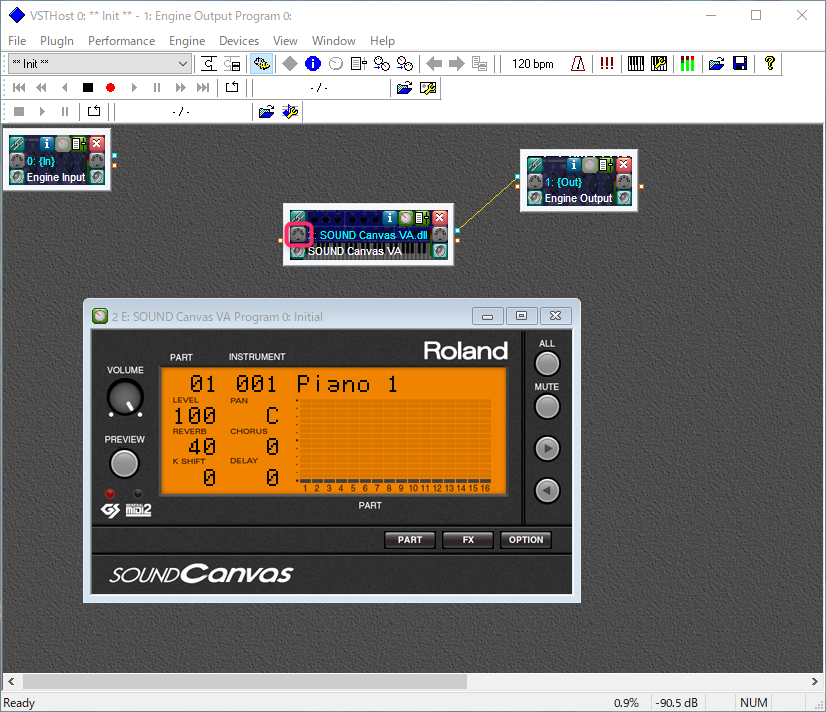Click the parameters icon on Engine Input module
Screen dimensions: 826x712
78,143
